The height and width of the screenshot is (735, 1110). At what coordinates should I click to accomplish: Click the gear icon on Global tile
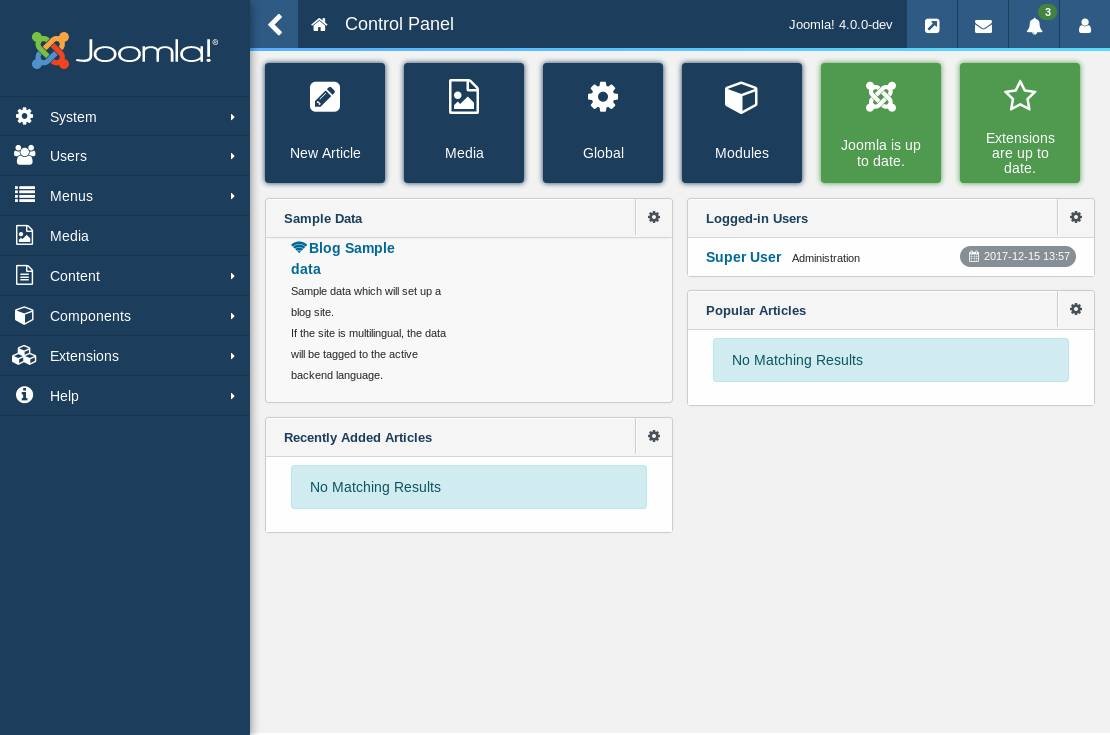coord(603,97)
